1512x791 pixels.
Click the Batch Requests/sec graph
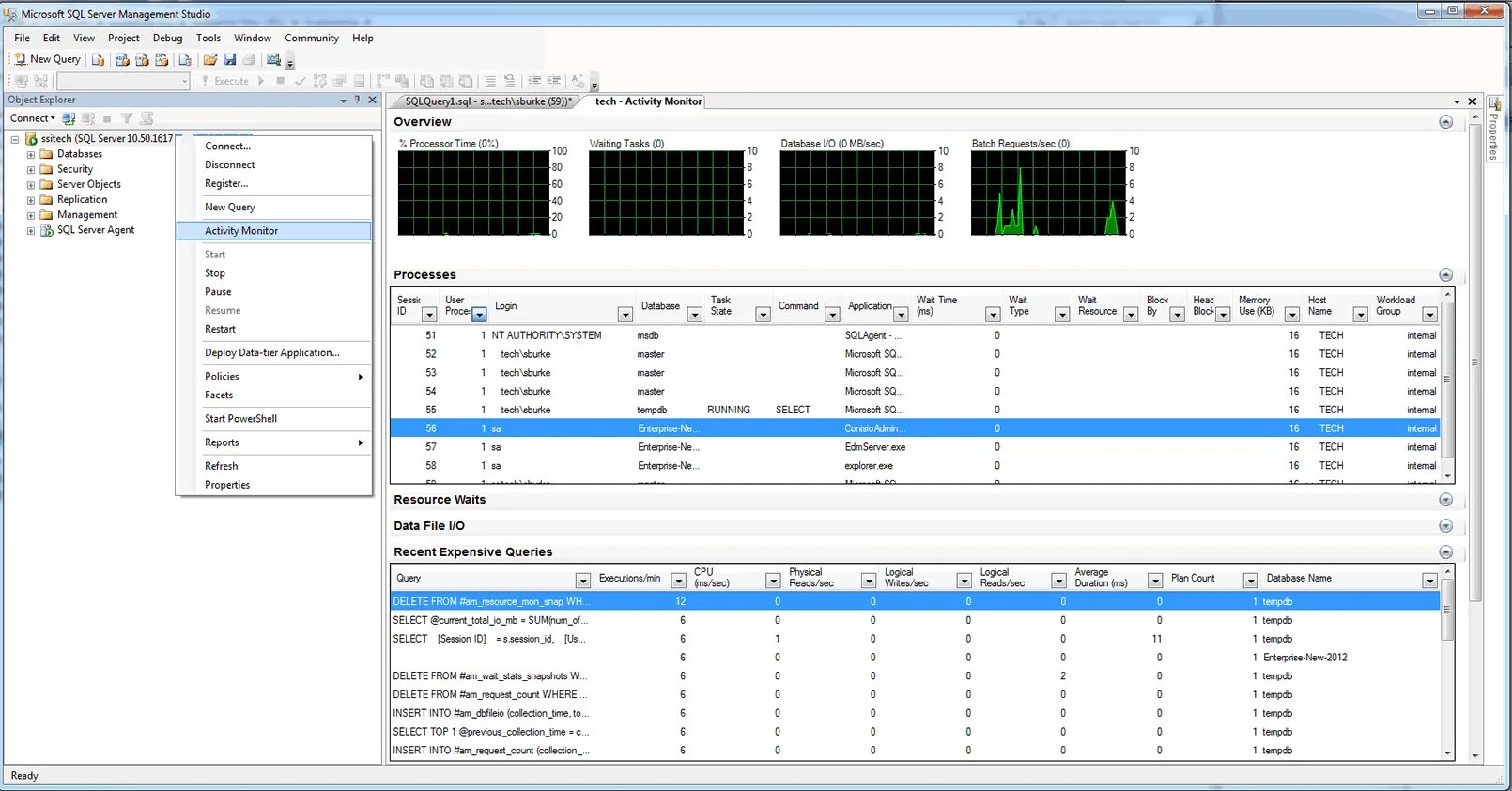1048,192
